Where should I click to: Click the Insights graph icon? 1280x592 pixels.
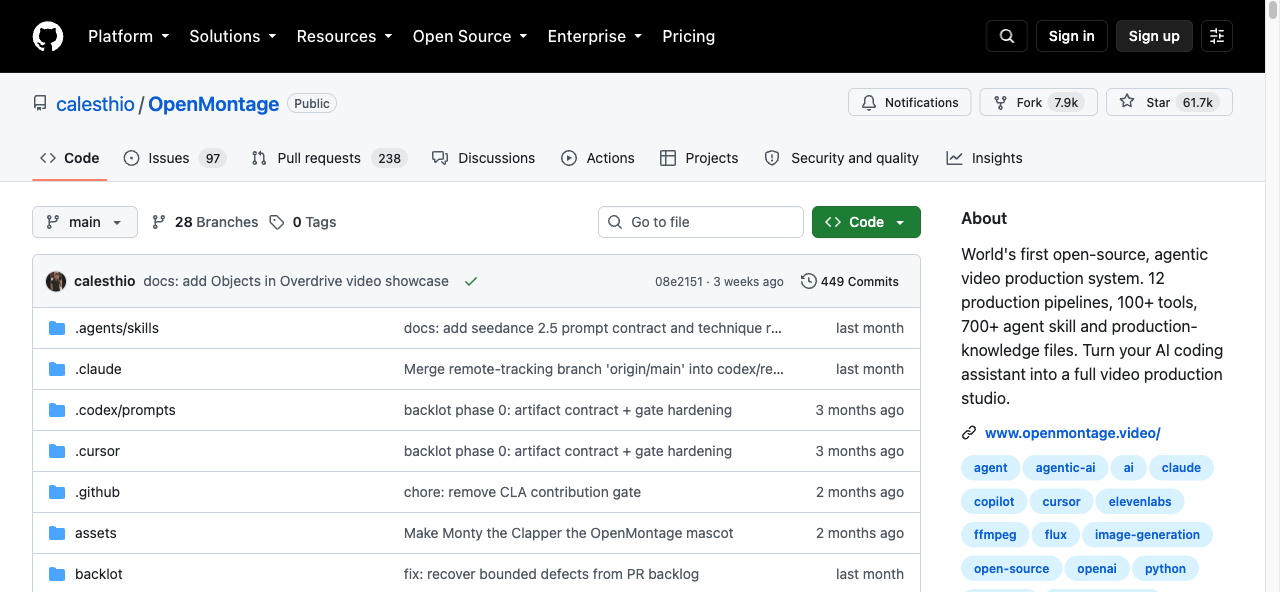pos(955,158)
